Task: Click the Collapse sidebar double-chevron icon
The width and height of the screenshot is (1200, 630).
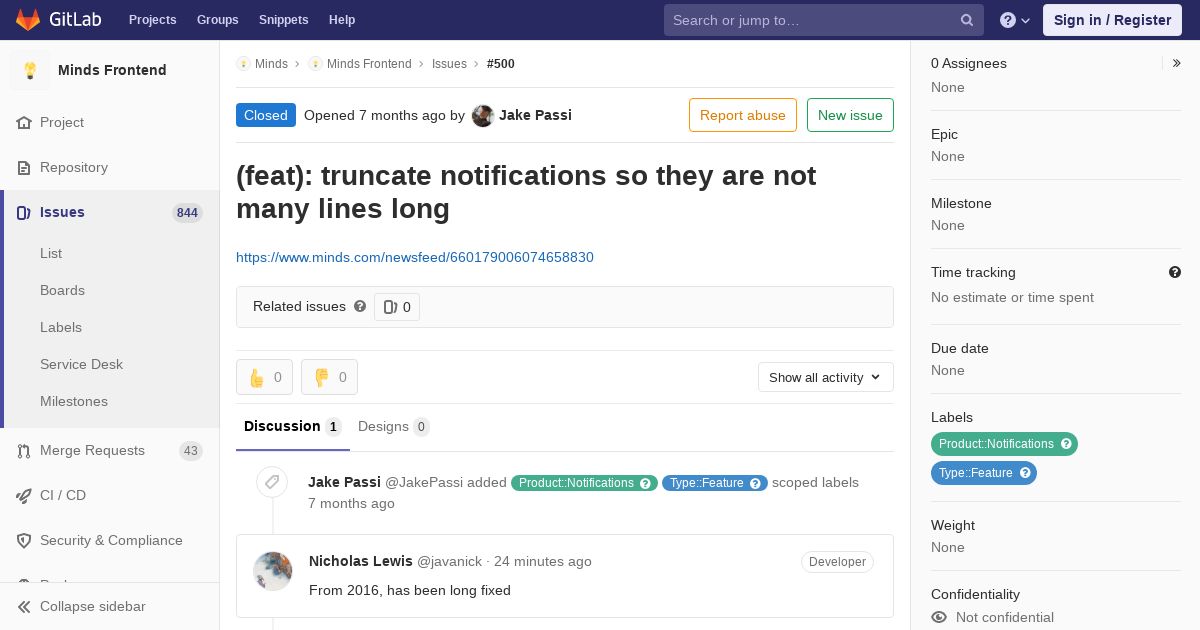Action: (x=24, y=606)
